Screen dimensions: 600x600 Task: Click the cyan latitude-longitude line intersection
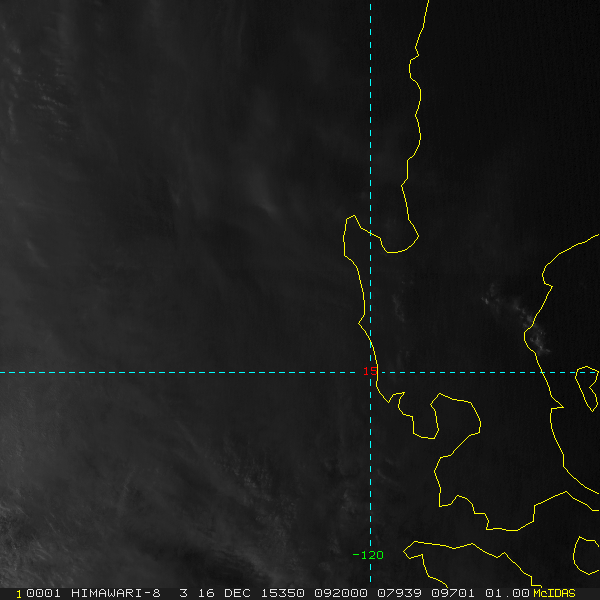click(x=370, y=372)
